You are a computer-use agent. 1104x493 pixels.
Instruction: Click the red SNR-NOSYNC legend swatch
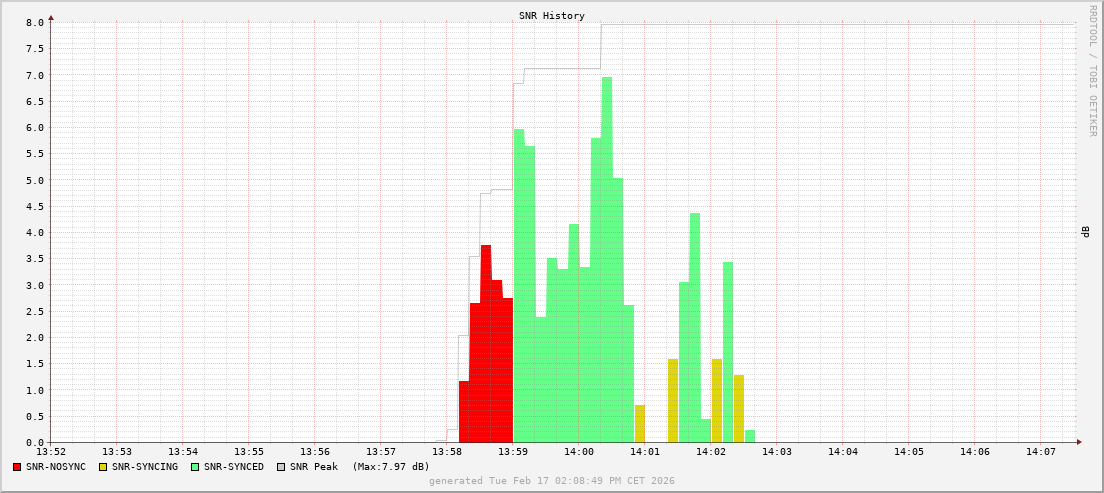pyautogui.click(x=17, y=467)
